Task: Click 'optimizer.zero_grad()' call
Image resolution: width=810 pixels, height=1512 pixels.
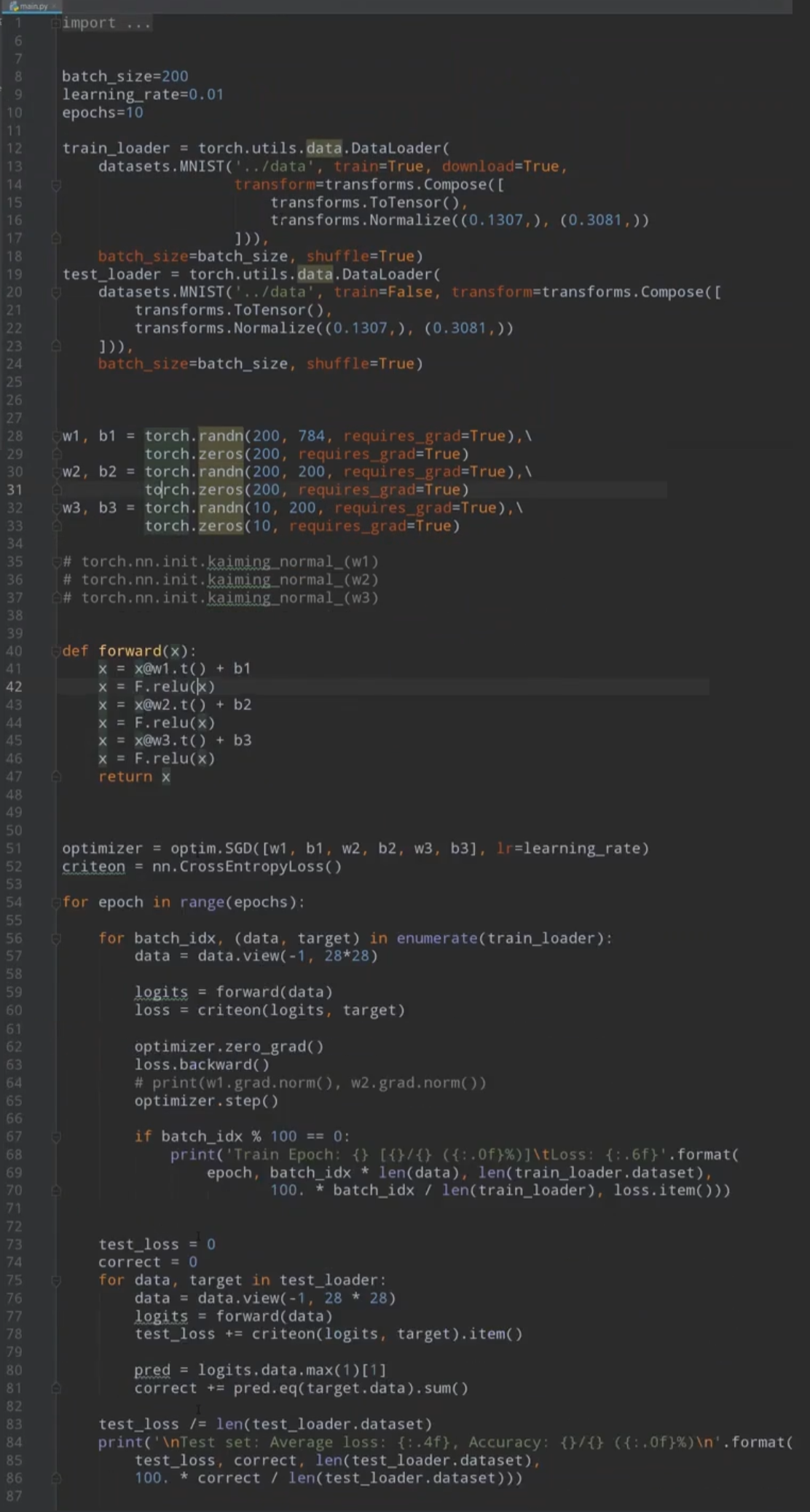Action: tap(229, 1047)
